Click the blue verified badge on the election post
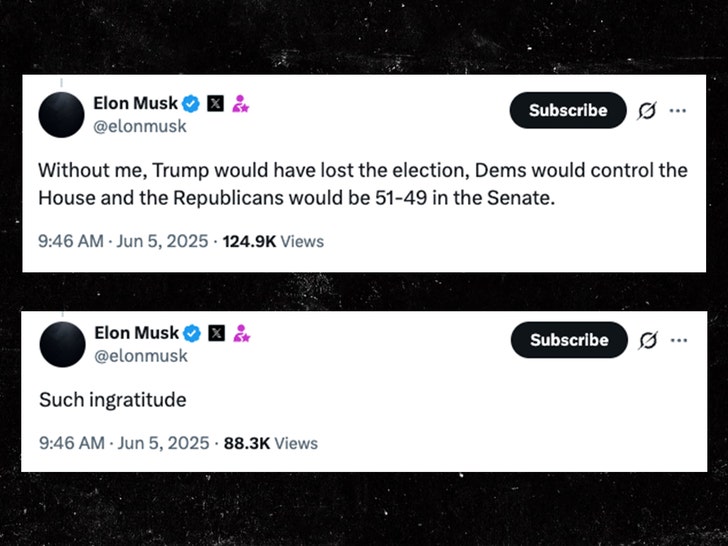The width and height of the screenshot is (728, 546). [x=192, y=103]
